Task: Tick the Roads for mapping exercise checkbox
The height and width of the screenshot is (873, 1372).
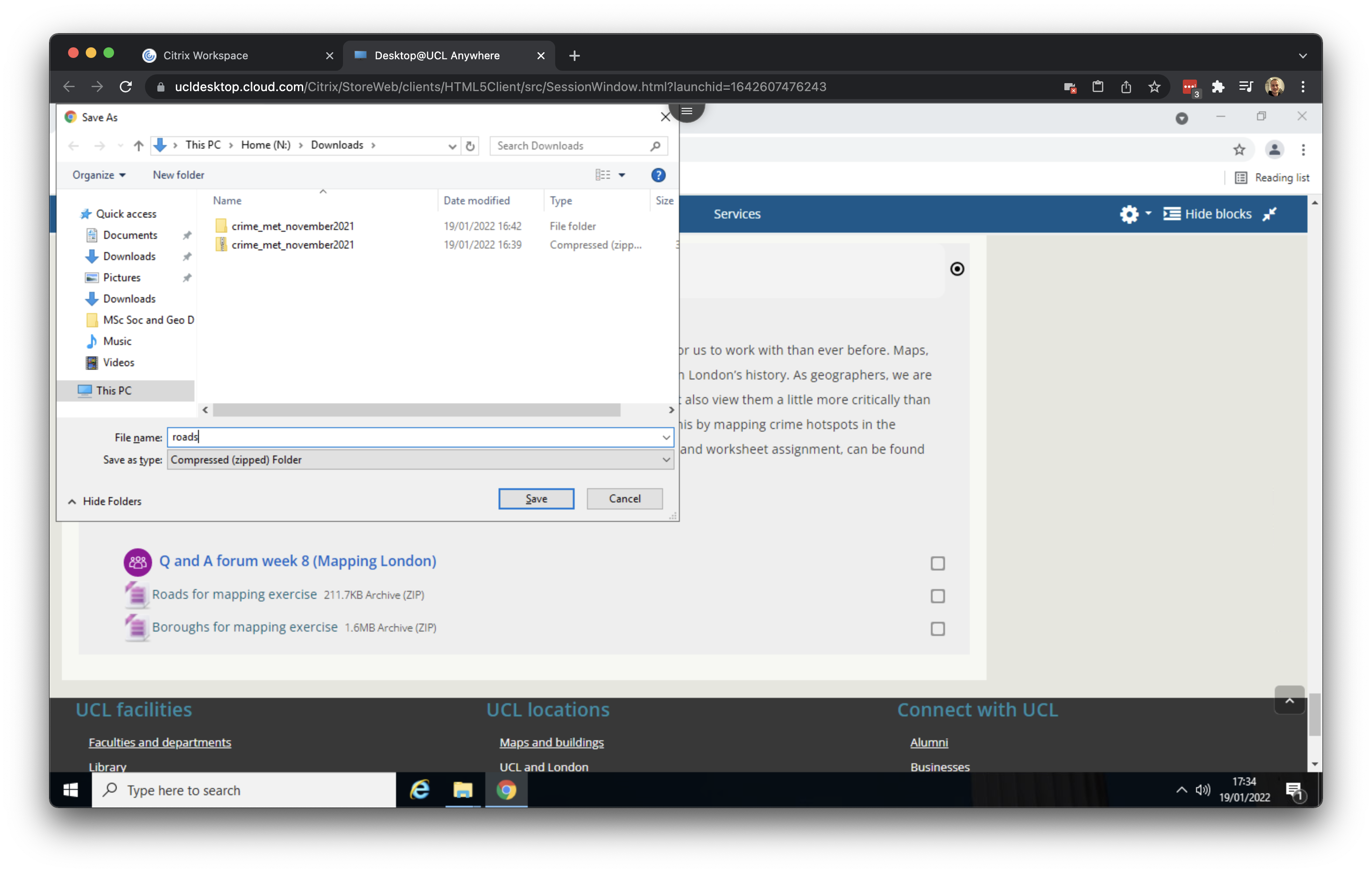Action: coord(937,596)
